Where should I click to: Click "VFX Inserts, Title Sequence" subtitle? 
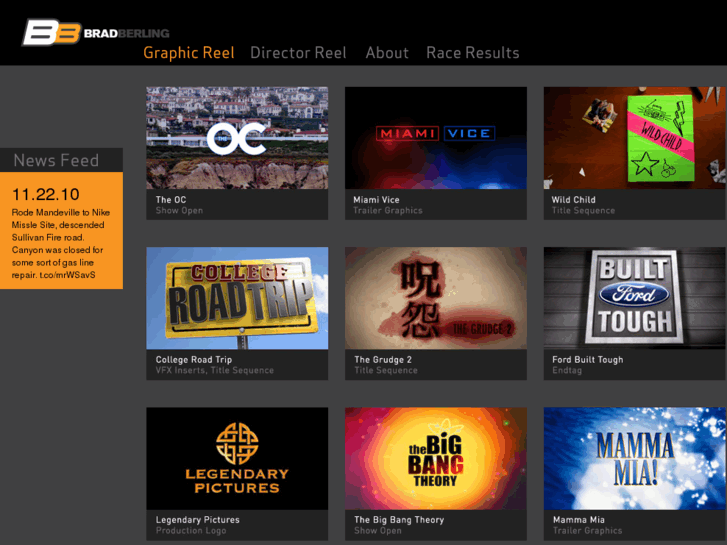click(x=215, y=371)
